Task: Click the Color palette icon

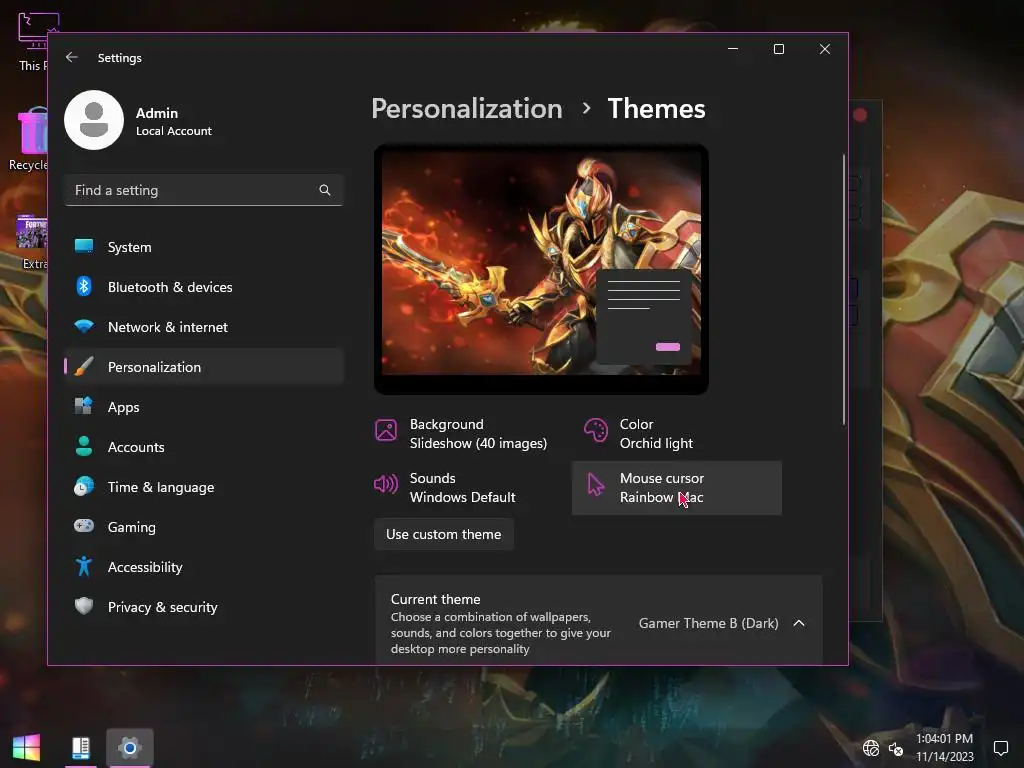Action: tap(596, 430)
